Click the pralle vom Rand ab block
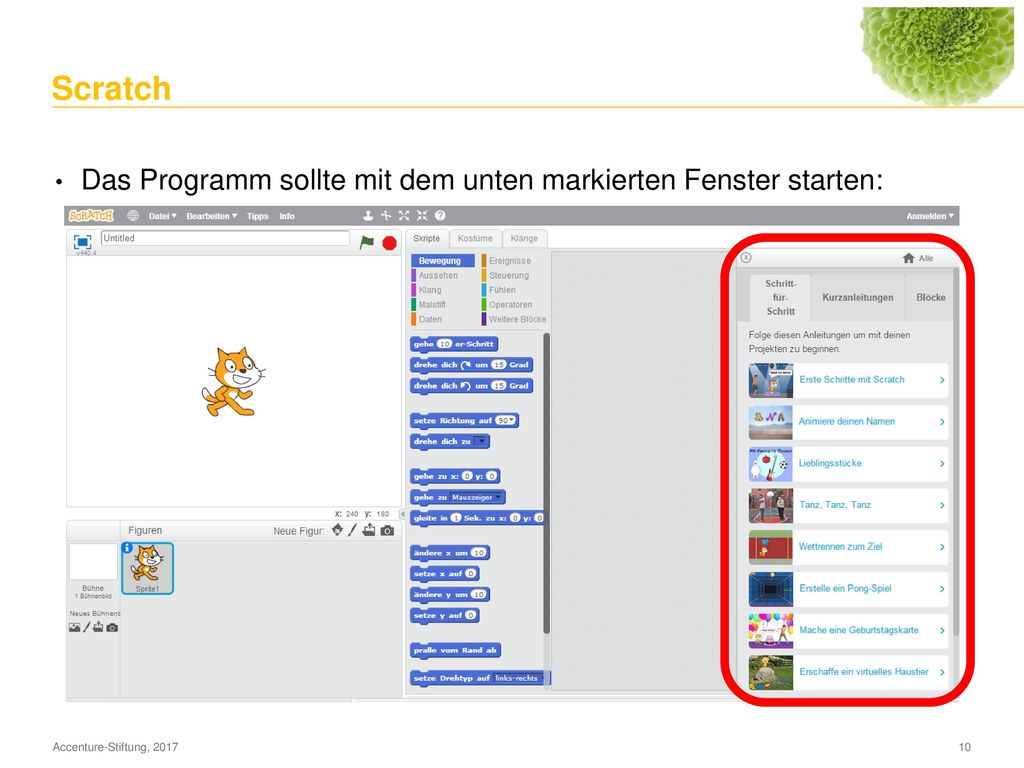Viewport: 1024px width, 768px height. pyautogui.click(x=455, y=650)
